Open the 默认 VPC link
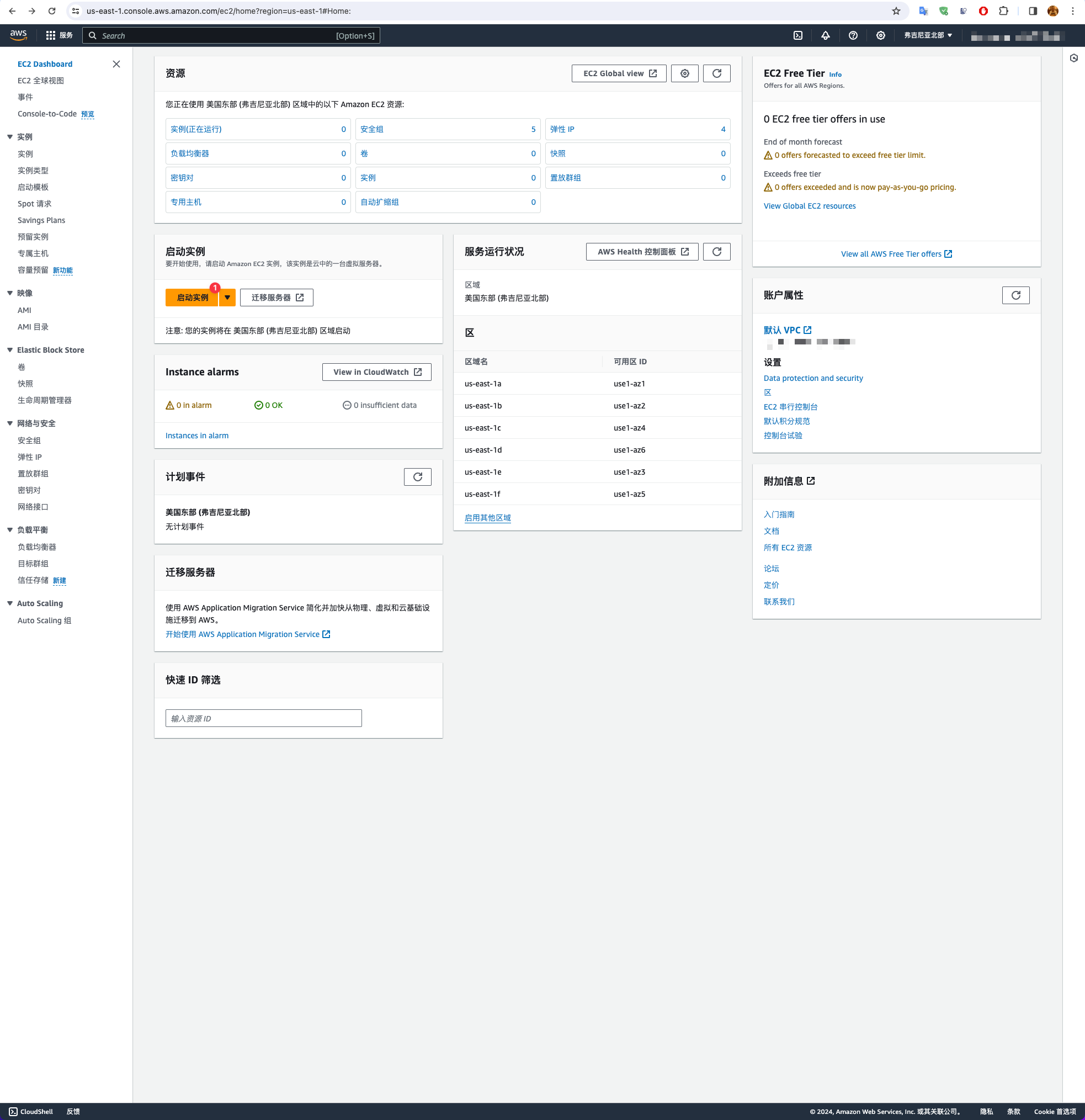 (788, 330)
